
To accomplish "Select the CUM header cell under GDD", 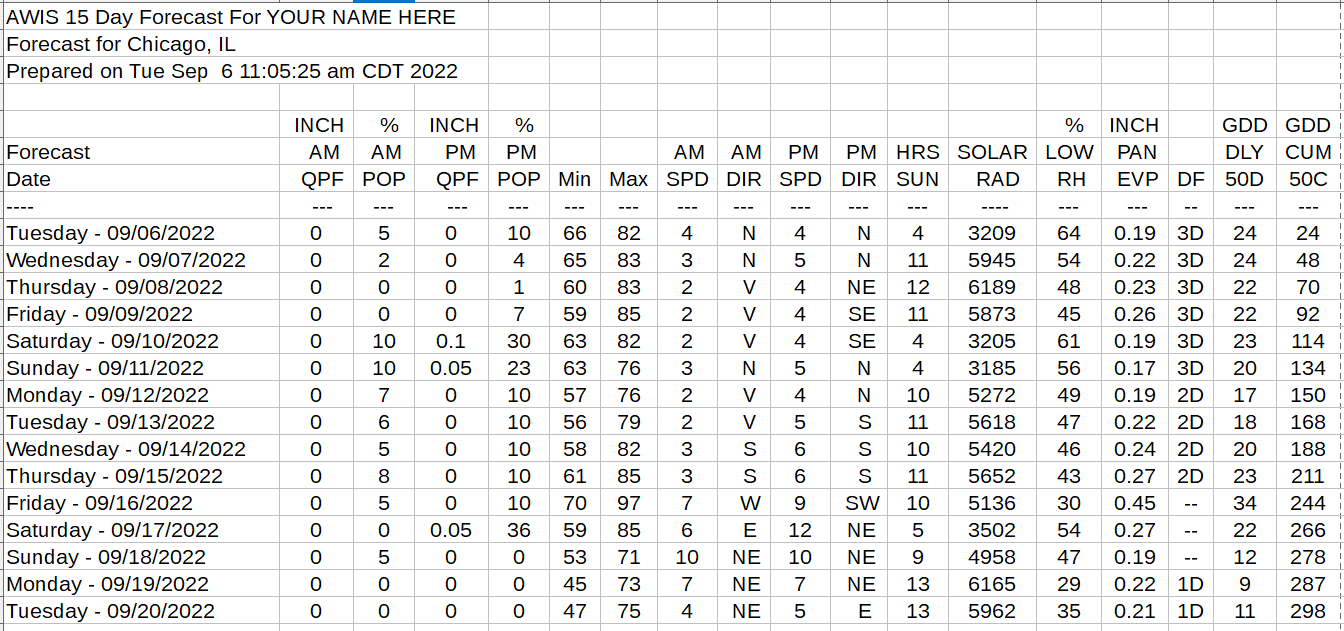I will click(1308, 152).
